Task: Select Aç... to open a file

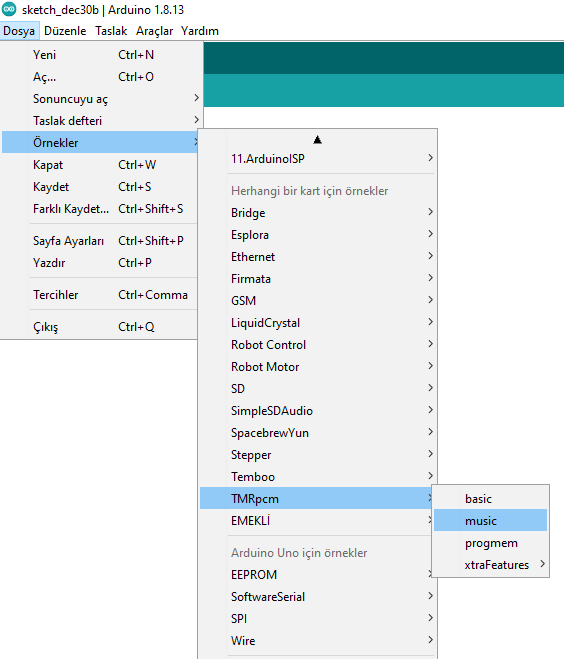Action: click(100, 77)
